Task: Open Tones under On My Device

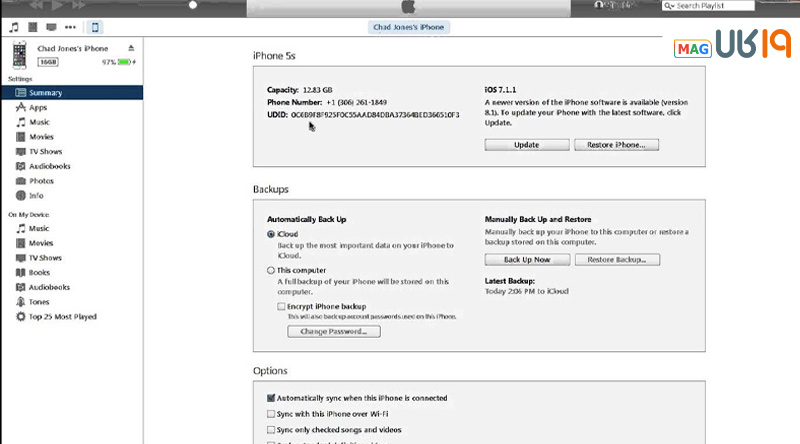Action: tap(39, 301)
